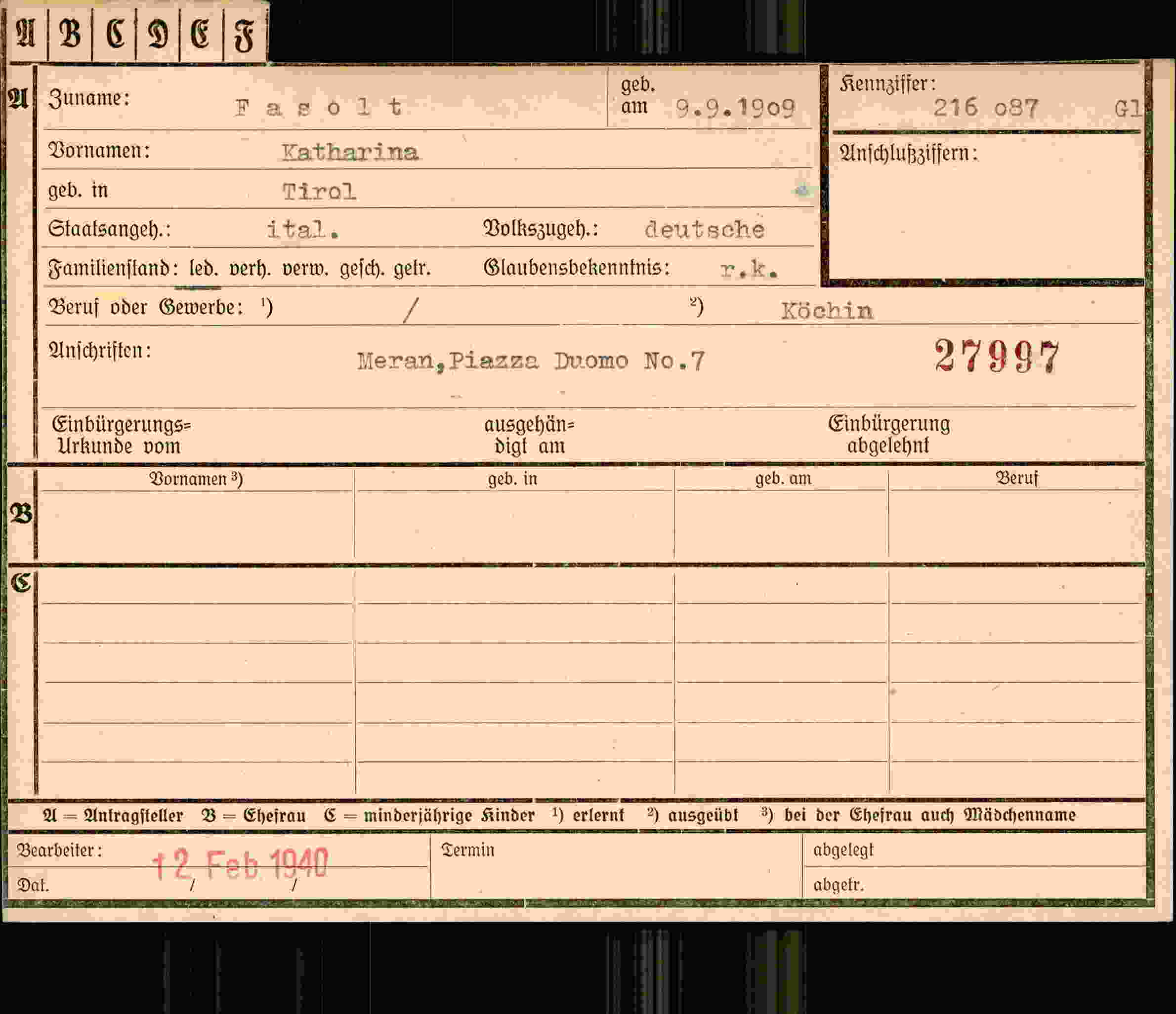This screenshot has height=1014, width=1176.
Task: Click the 'Kennziffer:' label
Action: [x=887, y=84]
